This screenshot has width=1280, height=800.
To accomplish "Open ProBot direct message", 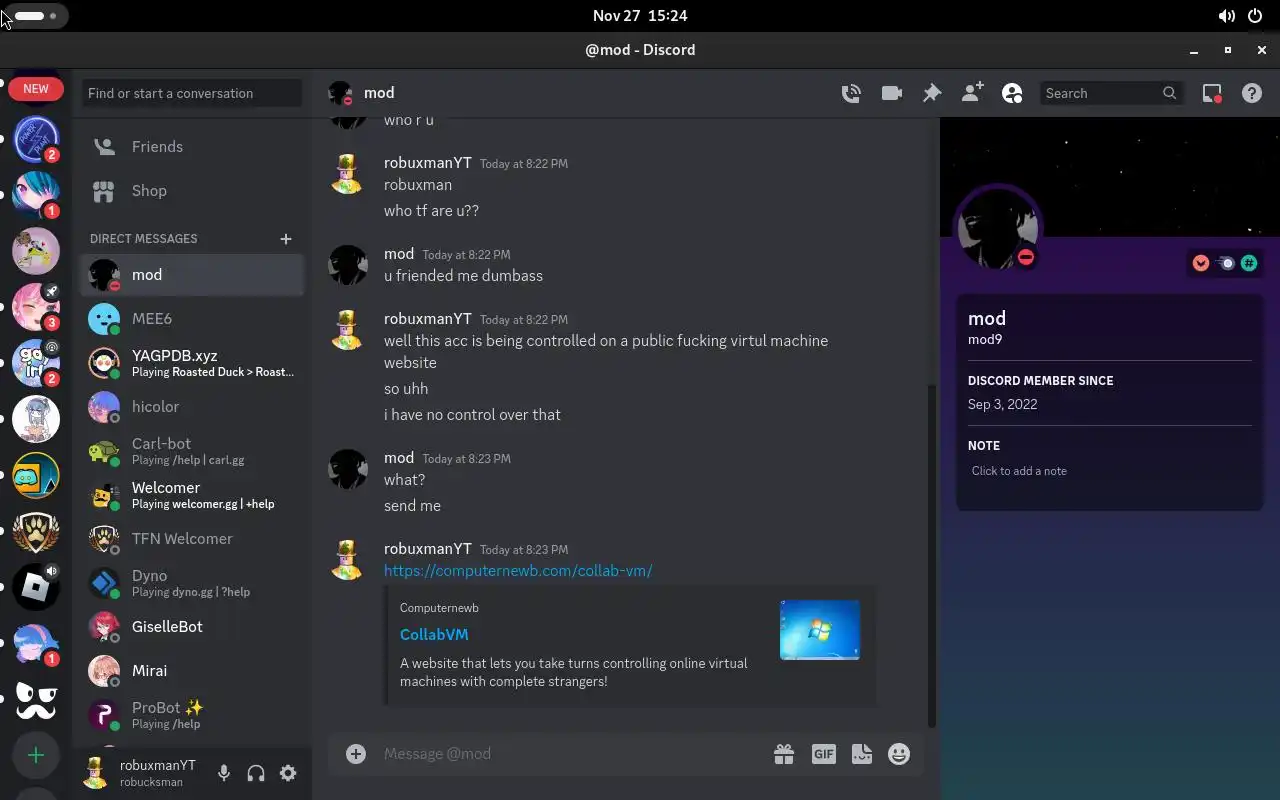I will [x=192, y=714].
